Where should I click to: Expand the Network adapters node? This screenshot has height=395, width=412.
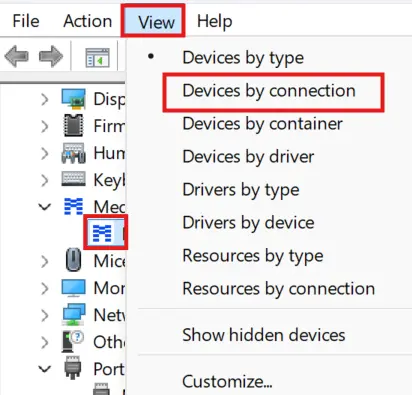(44, 315)
